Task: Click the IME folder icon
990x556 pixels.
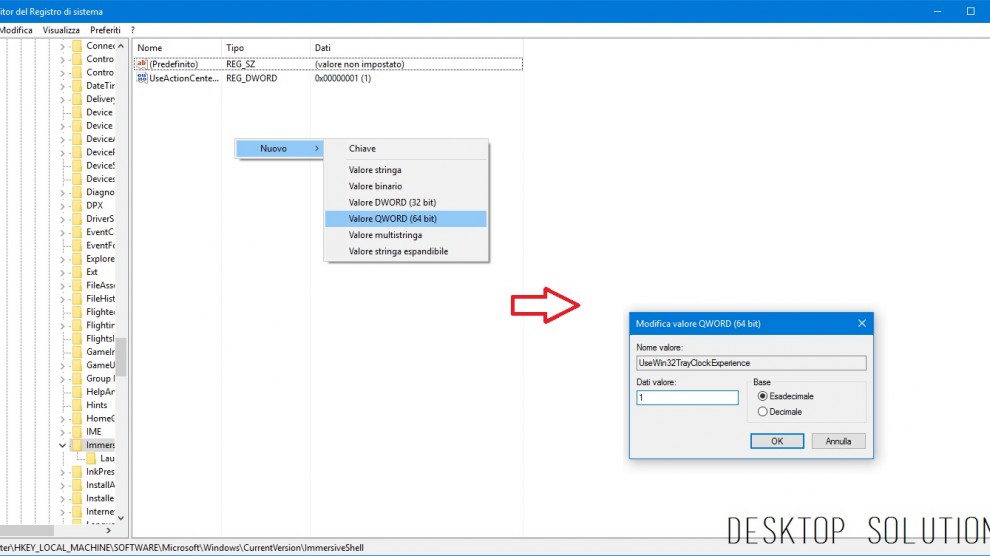Action: click(x=77, y=432)
